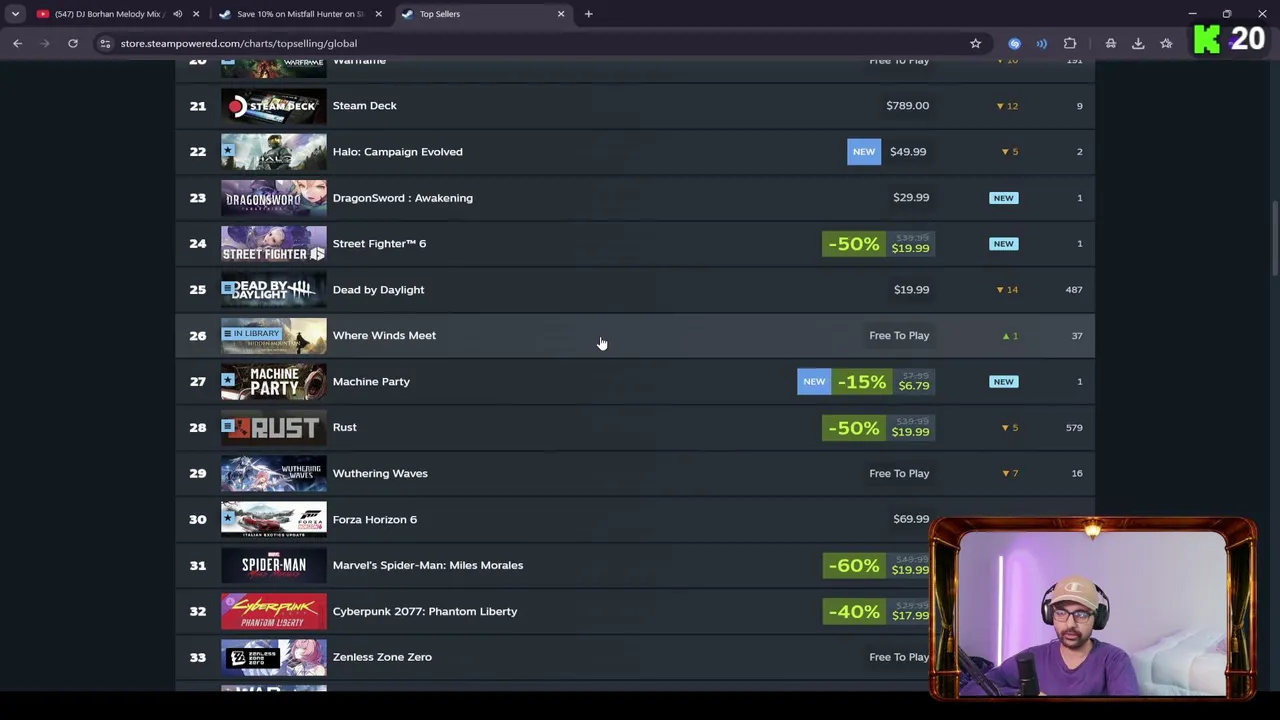Image resolution: width=1280 pixels, height=720 pixels.
Task: Open the Steam Deck thumbnail
Action: pos(273,105)
